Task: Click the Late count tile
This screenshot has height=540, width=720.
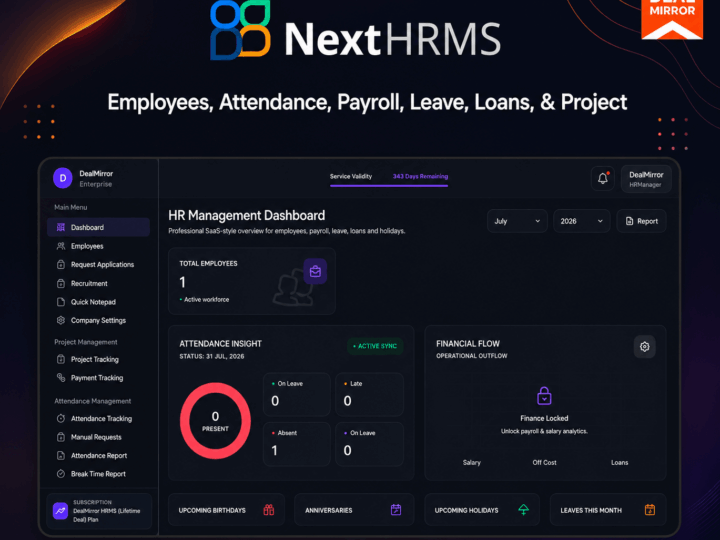Action: (x=370, y=395)
